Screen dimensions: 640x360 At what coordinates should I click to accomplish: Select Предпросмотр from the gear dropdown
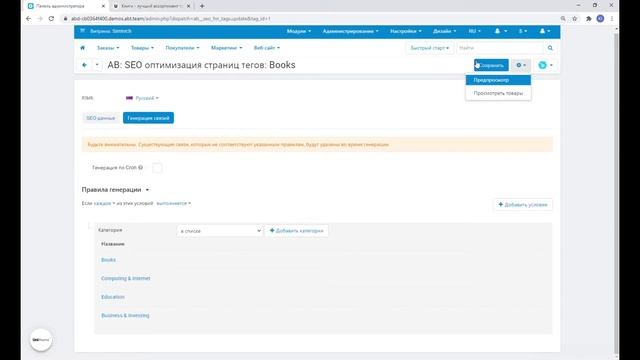pos(498,80)
